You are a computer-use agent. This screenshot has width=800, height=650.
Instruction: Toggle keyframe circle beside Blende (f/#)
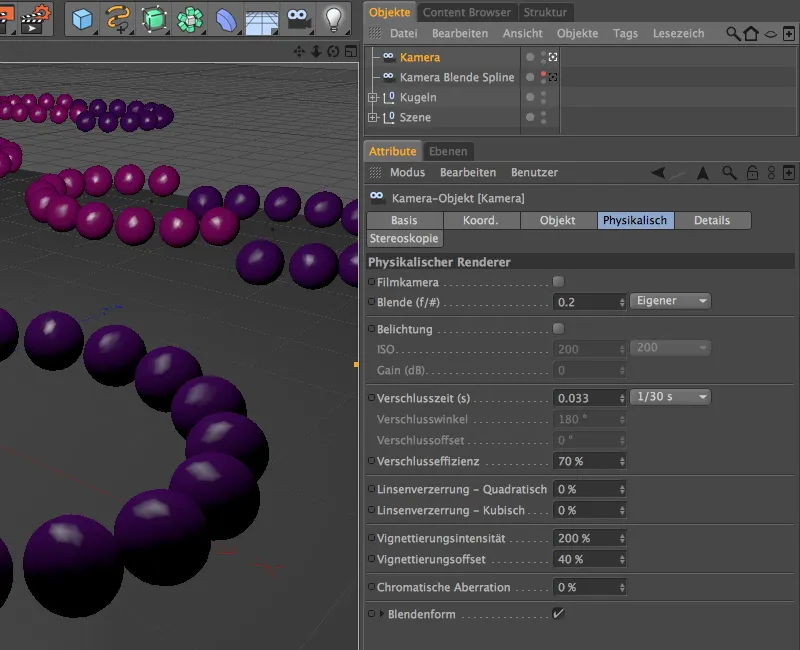click(x=371, y=302)
